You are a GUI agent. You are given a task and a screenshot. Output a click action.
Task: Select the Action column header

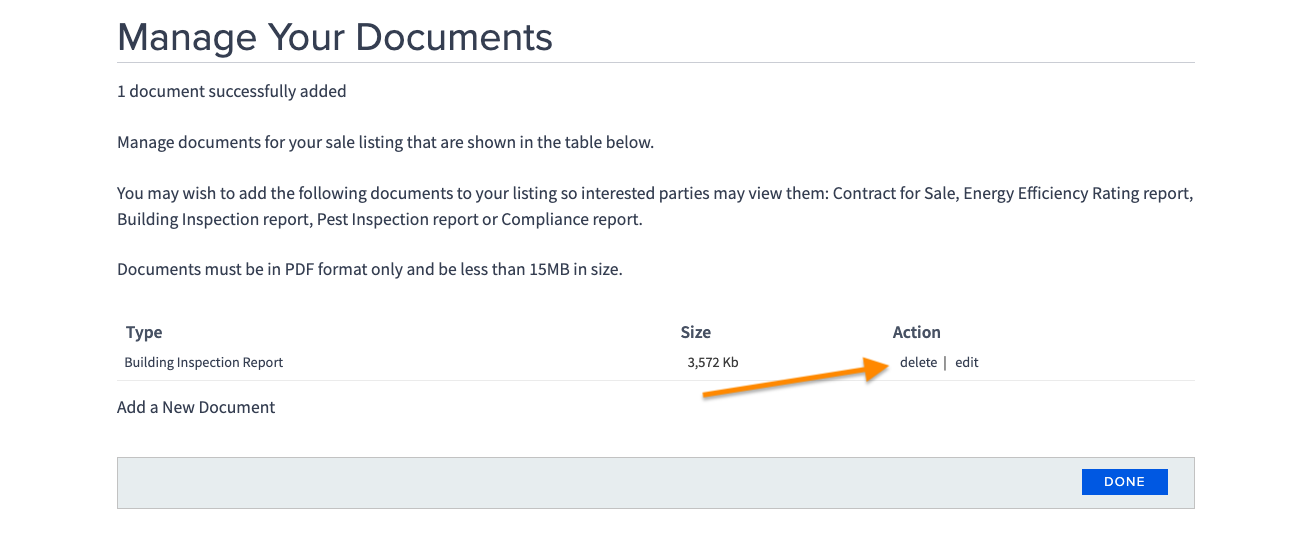(x=917, y=332)
